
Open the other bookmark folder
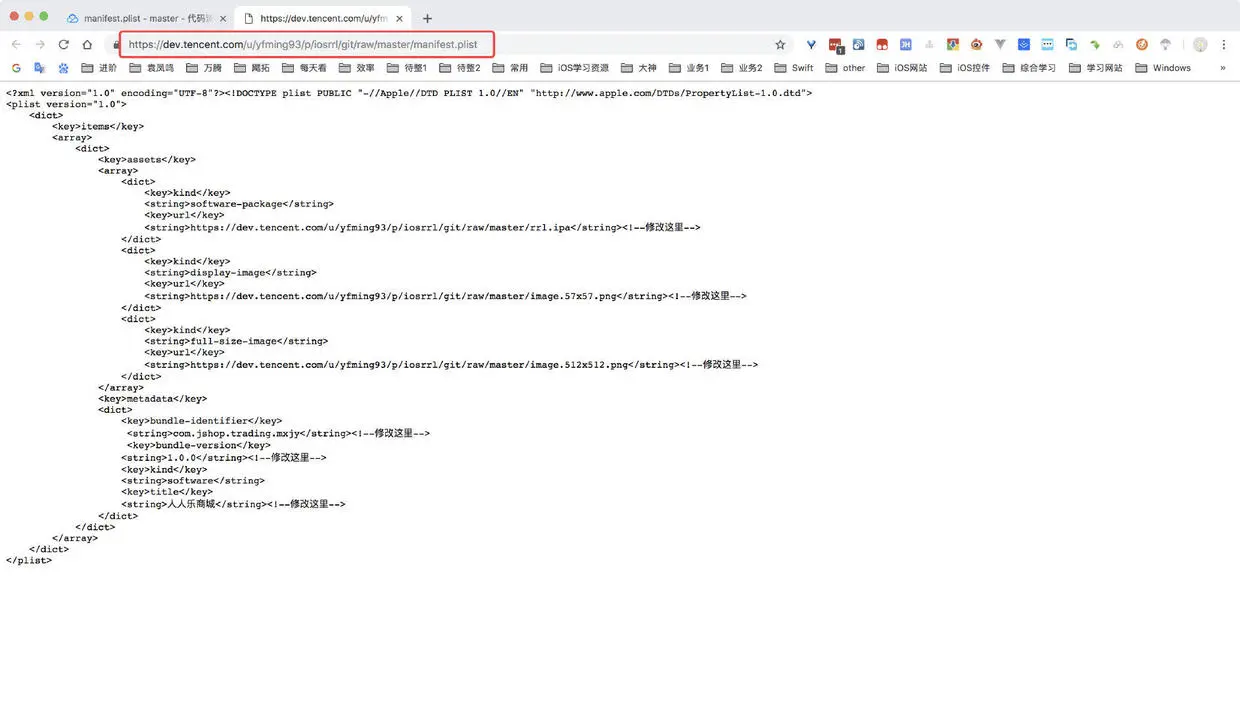point(845,68)
